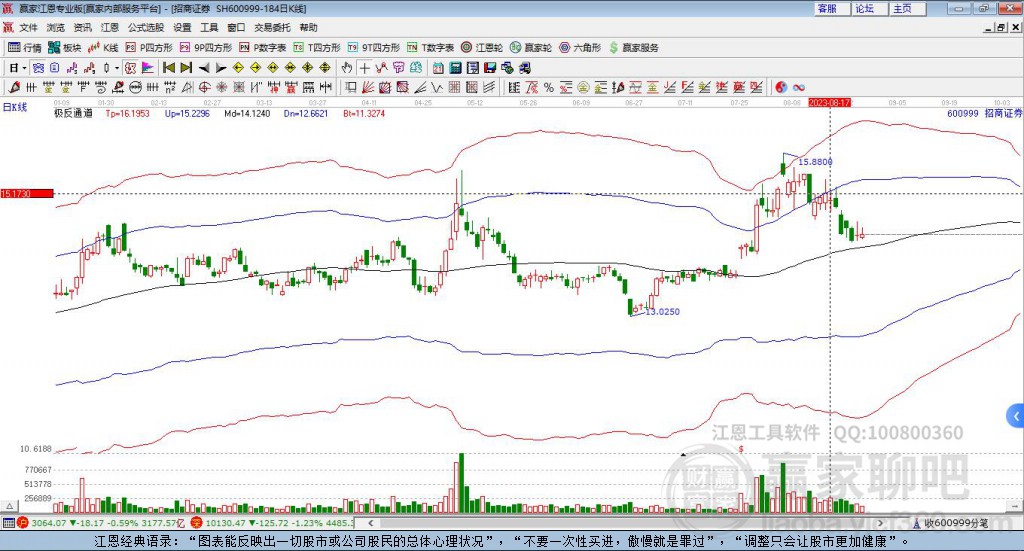1024x551 pixels.
Task: Click the 2023-08-17 date marker
Action: click(829, 102)
